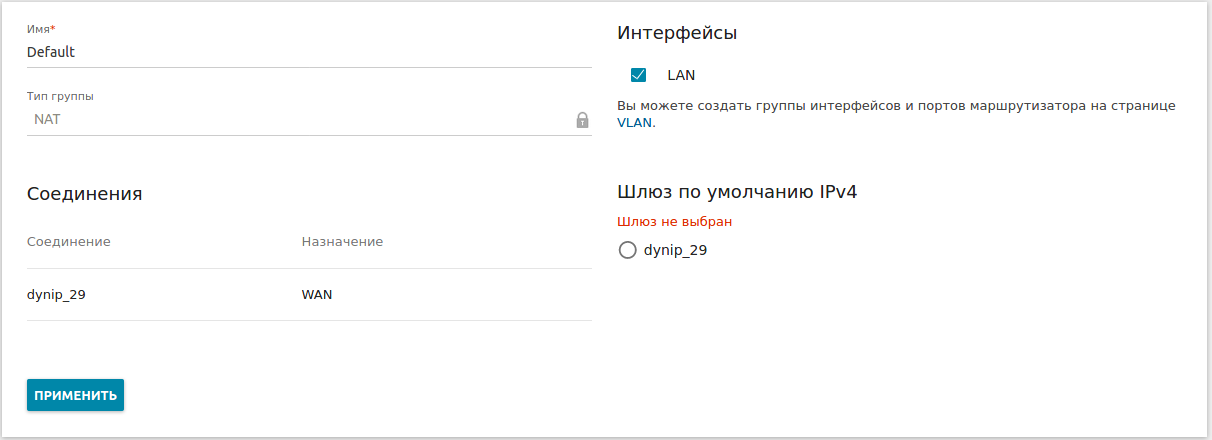Image resolution: width=1212 pixels, height=440 pixels.
Task: Click the Назначение column header
Action: [342, 242]
